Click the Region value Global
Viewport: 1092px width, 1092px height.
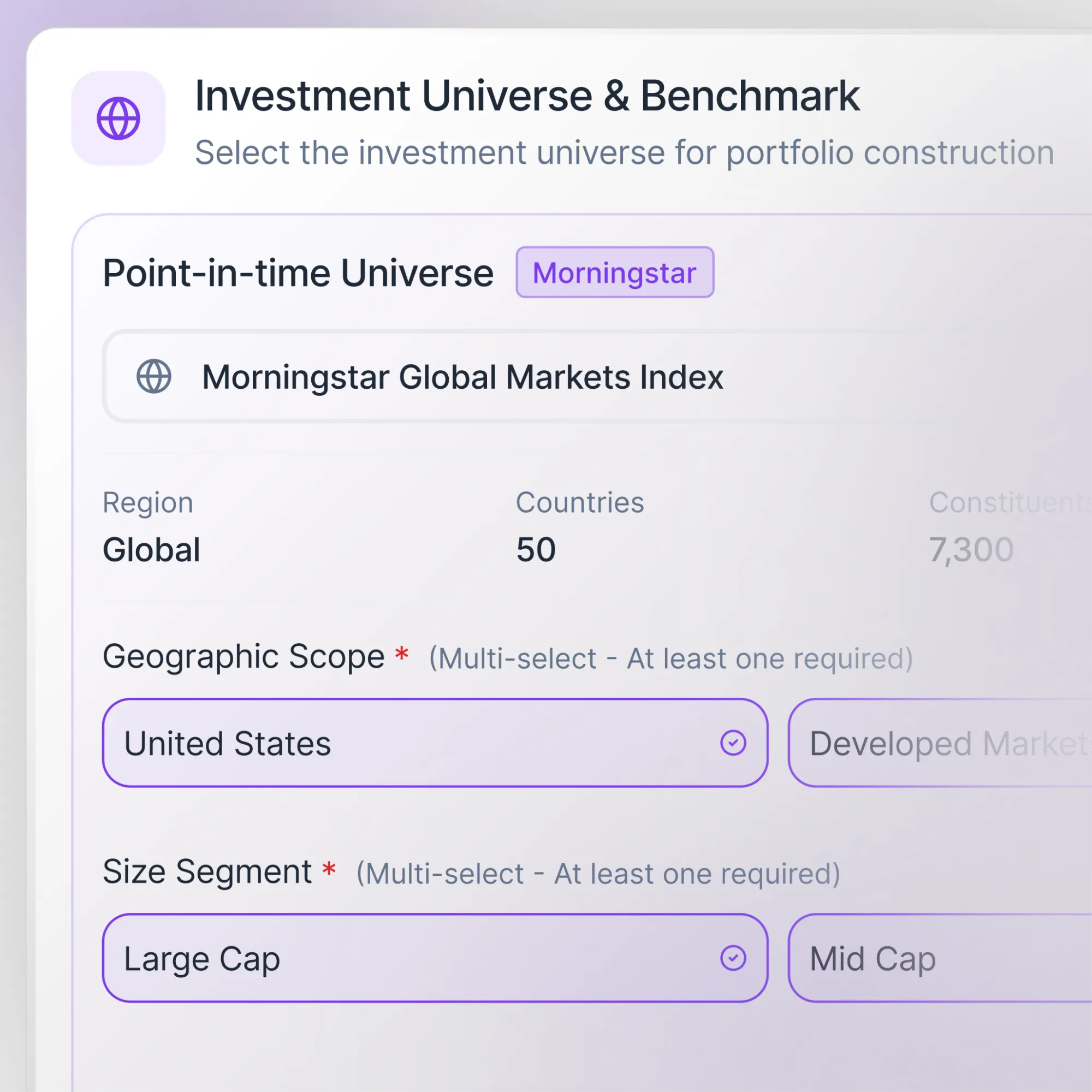(151, 549)
